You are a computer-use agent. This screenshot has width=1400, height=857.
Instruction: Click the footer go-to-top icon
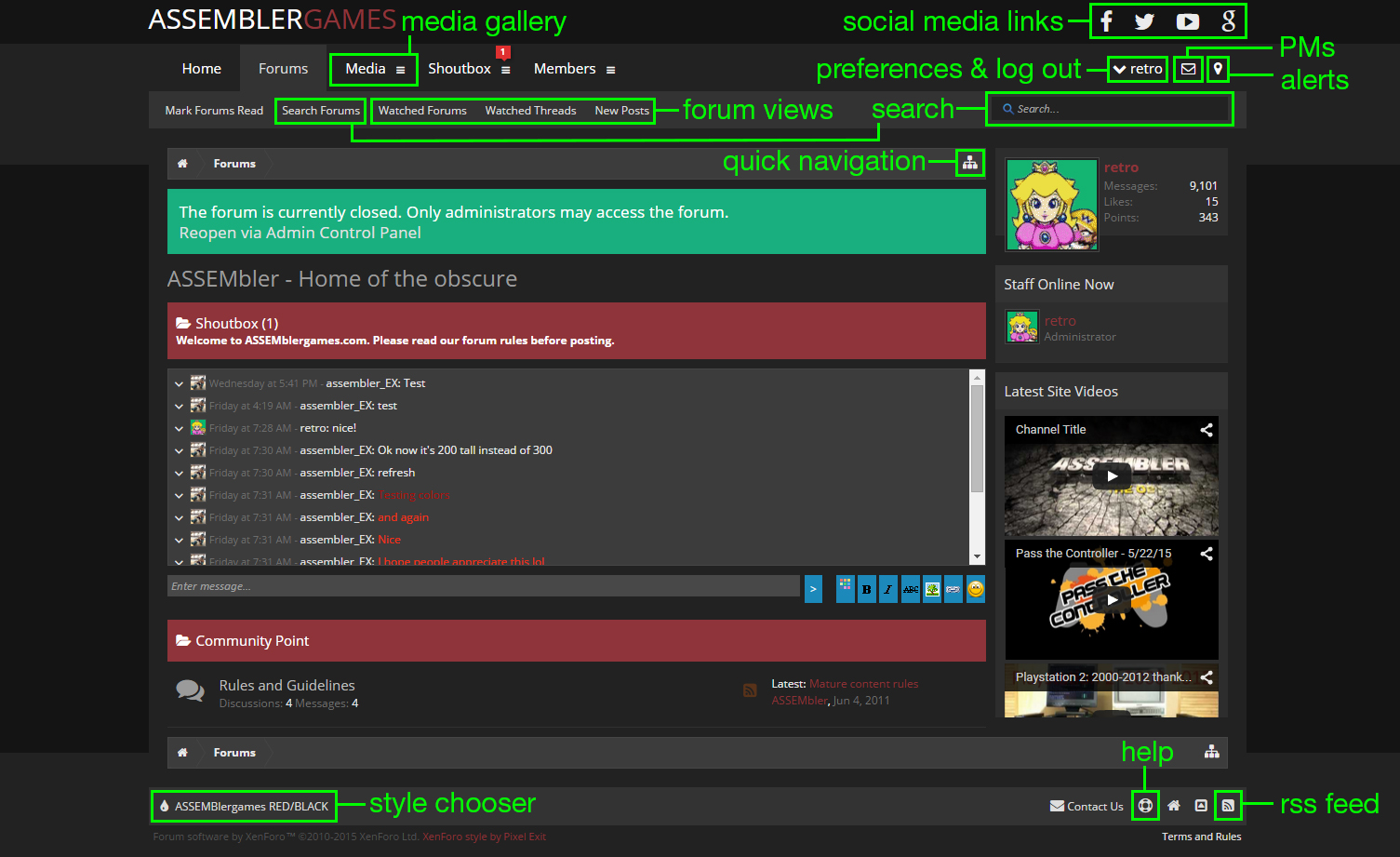(x=1201, y=806)
